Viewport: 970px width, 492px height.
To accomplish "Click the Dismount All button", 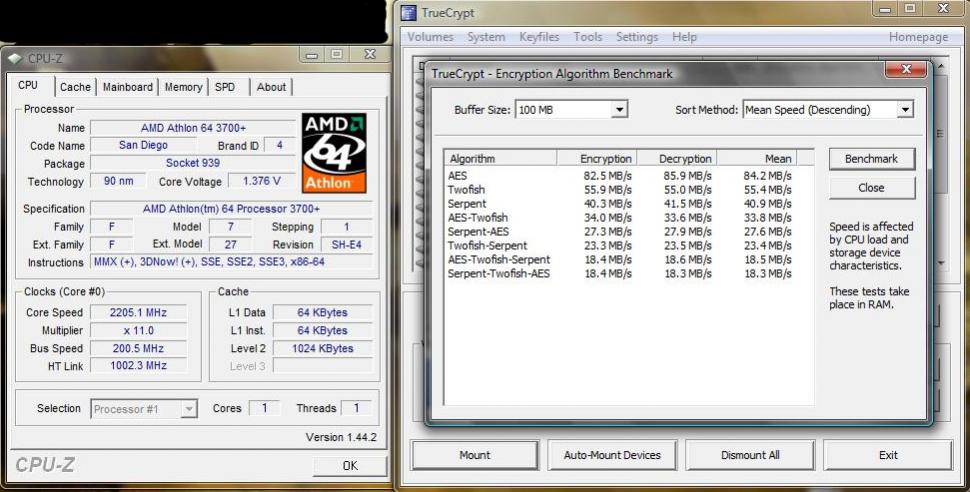I will coord(750,455).
